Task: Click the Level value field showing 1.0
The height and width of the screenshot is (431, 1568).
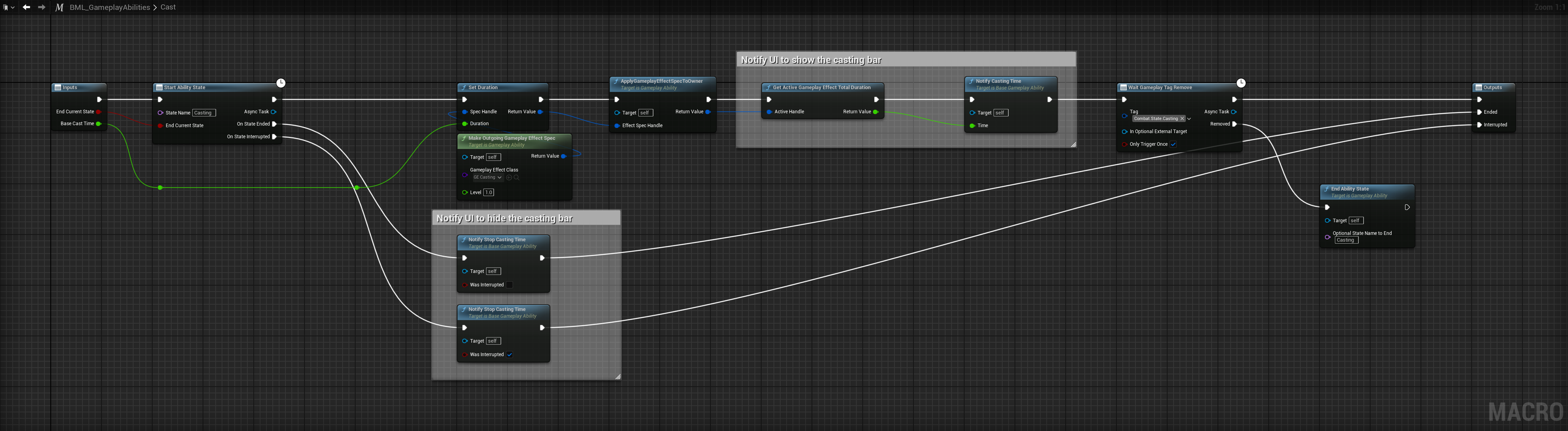Action: click(489, 192)
